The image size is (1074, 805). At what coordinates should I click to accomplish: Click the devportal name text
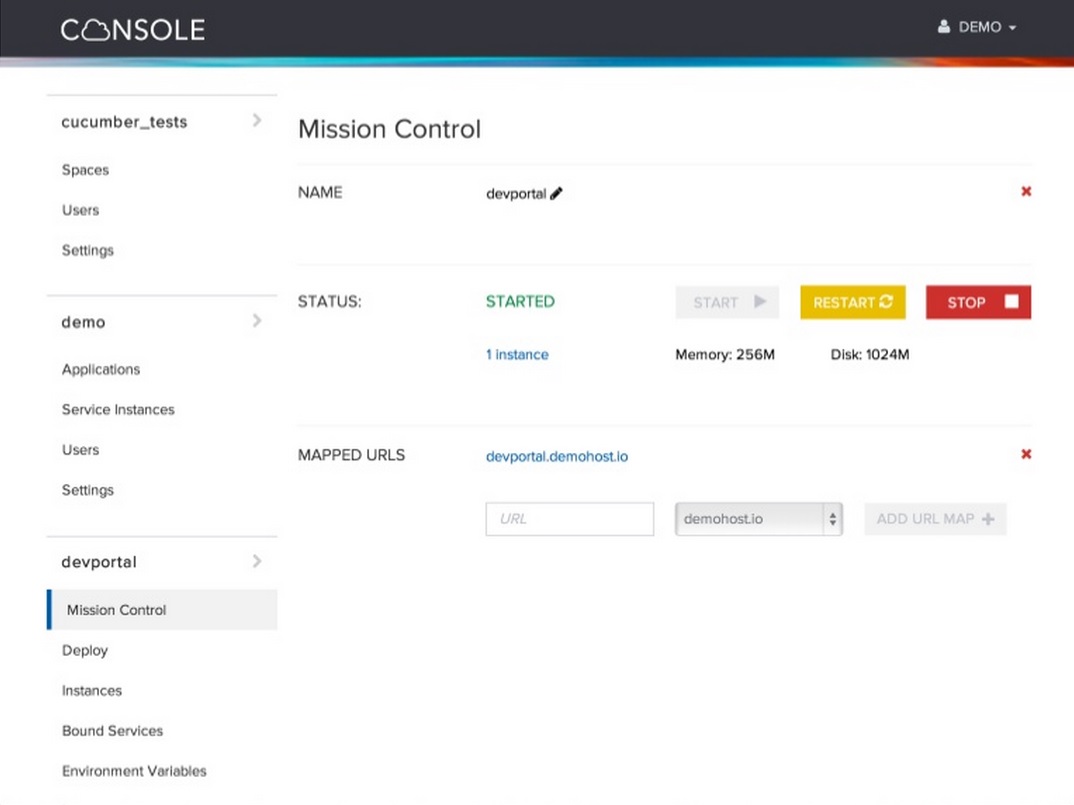[516, 194]
